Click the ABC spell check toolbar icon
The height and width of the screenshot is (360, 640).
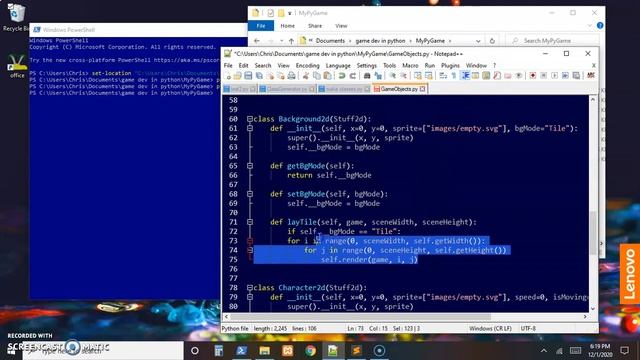[591, 76]
